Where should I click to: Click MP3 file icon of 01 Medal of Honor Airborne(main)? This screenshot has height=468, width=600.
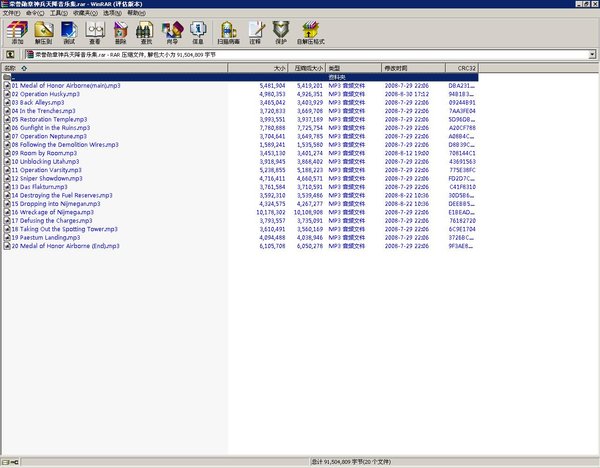[x=7, y=86]
